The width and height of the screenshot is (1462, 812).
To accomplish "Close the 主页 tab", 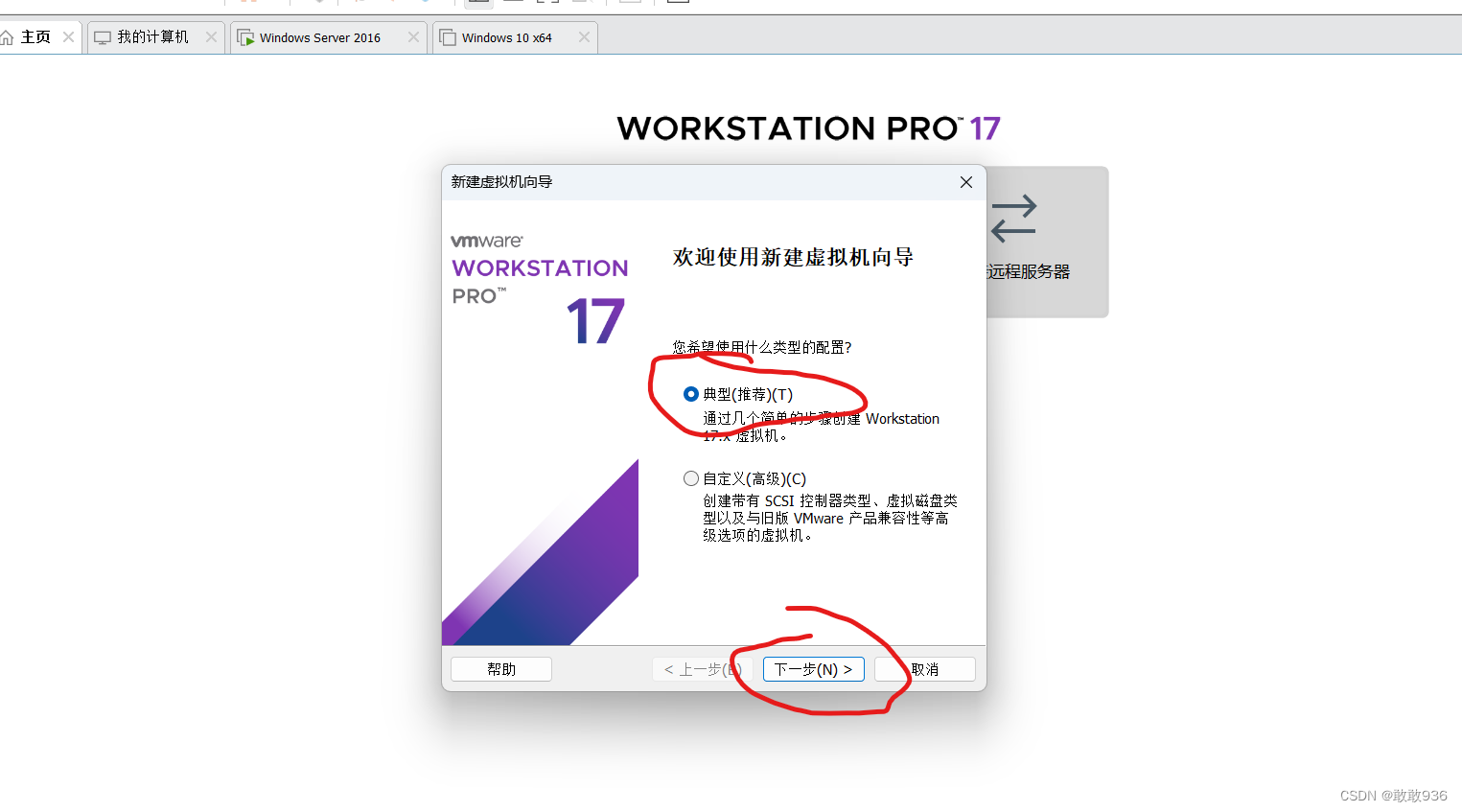I will pyautogui.click(x=68, y=37).
